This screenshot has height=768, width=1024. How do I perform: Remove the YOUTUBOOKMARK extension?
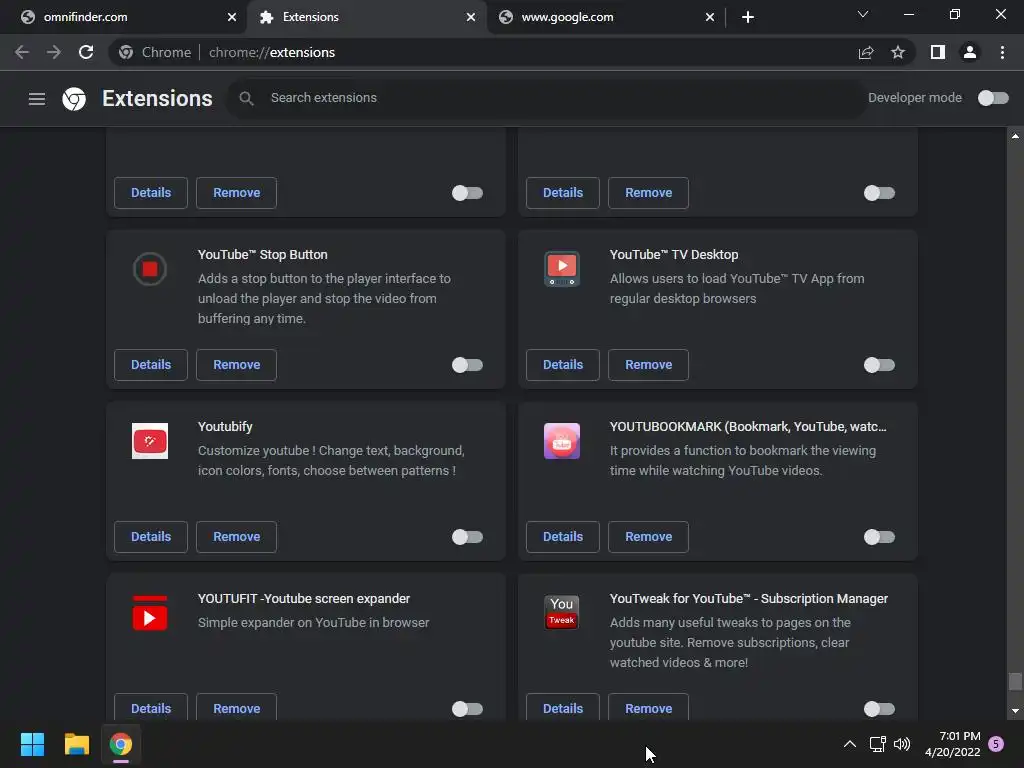pos(648,537)
